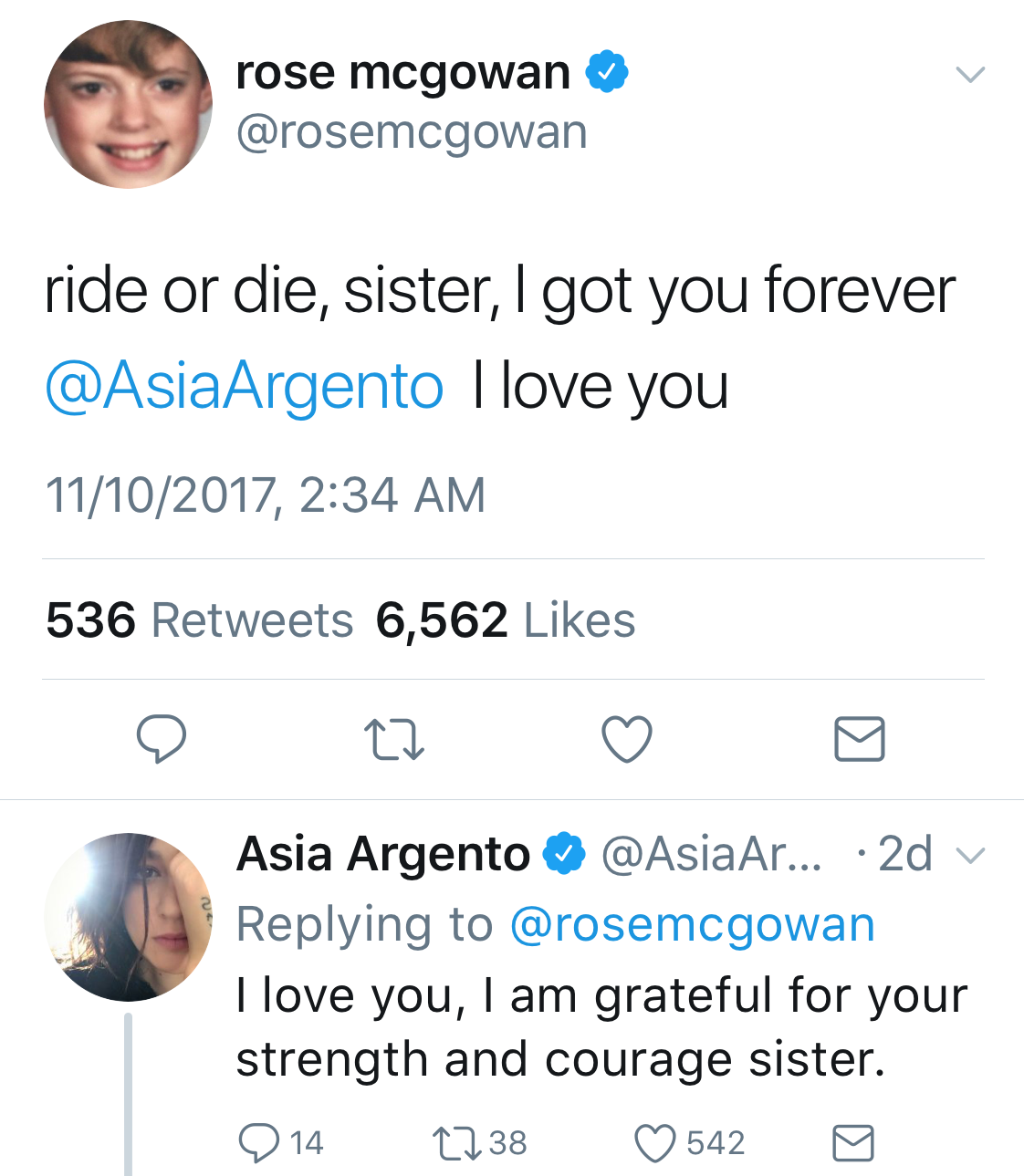Like Asia Argento's reply with 542 likes
Screen dimensions: 1024x1176
tap(690, 1143)
